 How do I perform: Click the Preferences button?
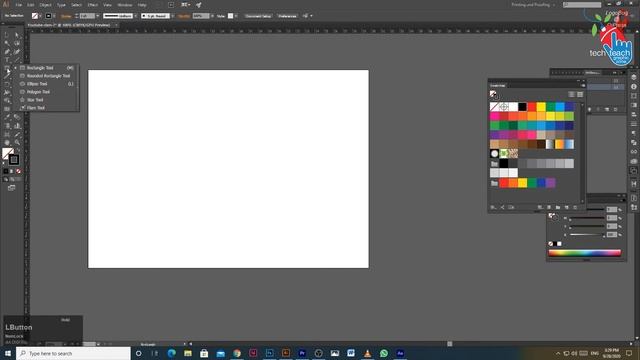[x=287, y=16]
